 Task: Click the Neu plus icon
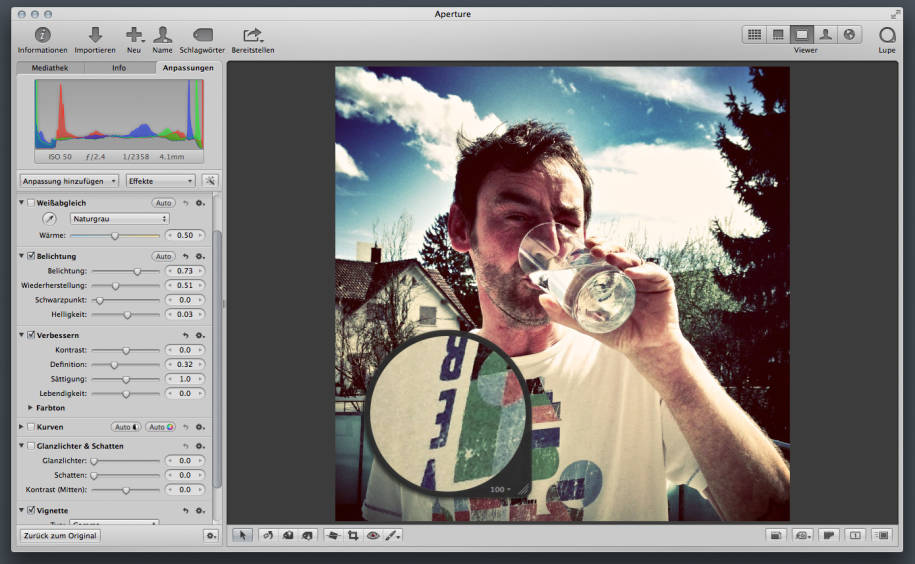coord(134,35)
